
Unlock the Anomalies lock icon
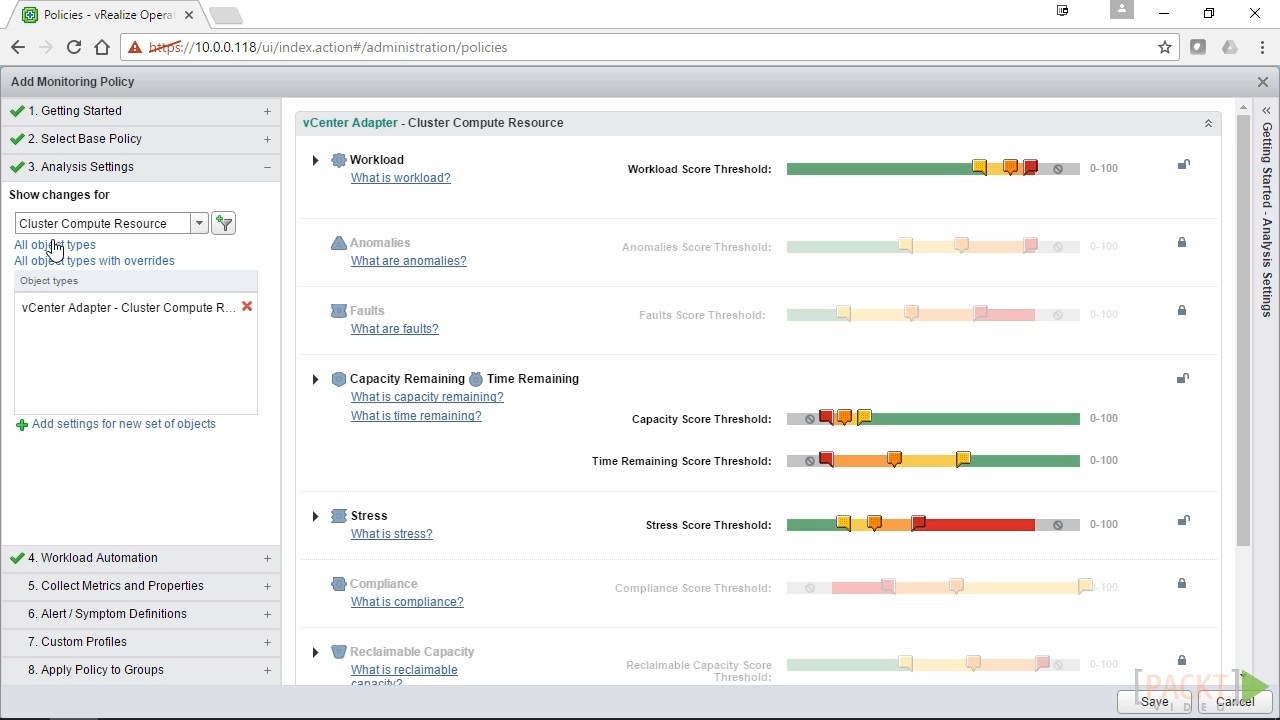[x=1181, y=242]
